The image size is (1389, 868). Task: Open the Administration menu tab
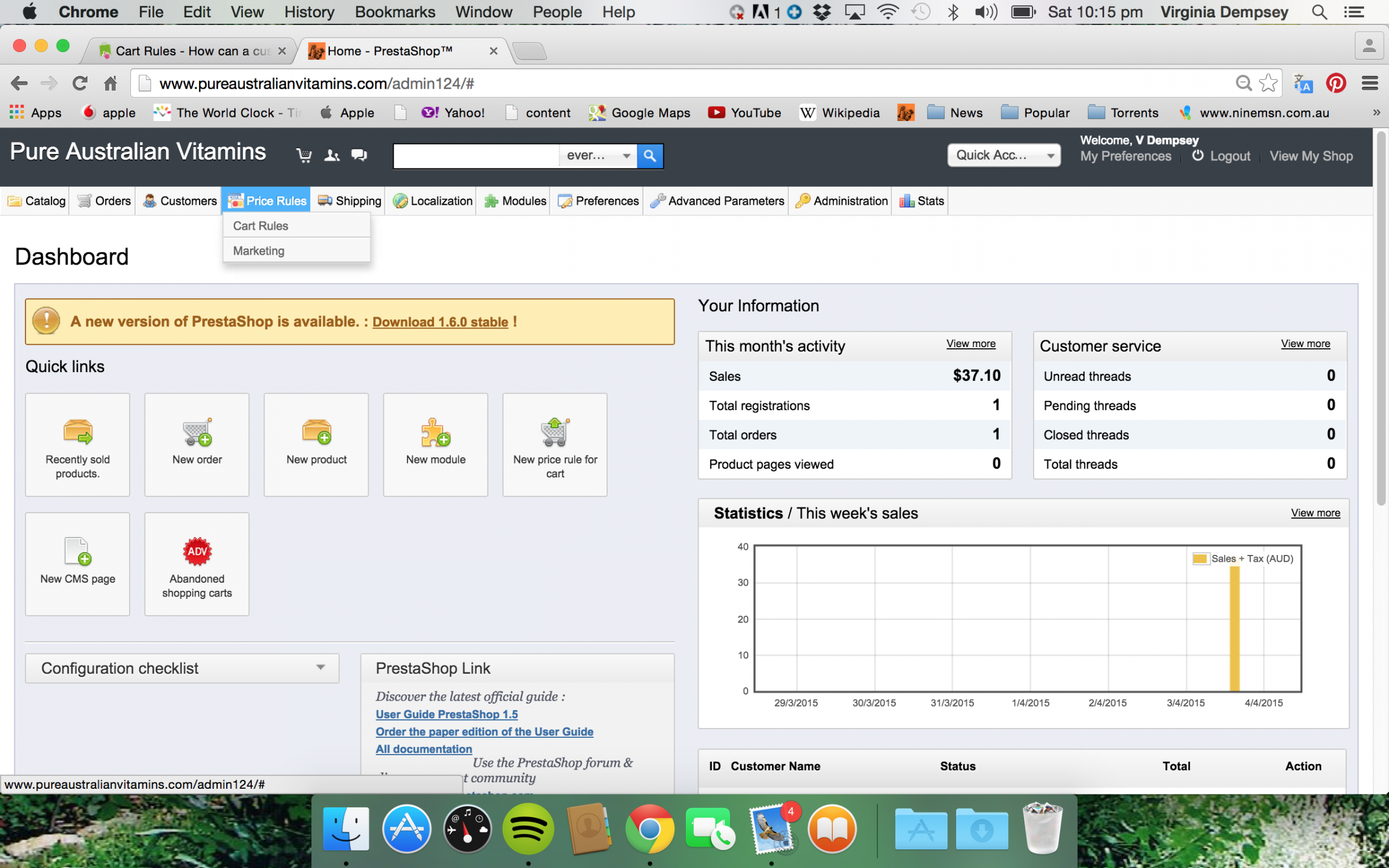[842, 201]
